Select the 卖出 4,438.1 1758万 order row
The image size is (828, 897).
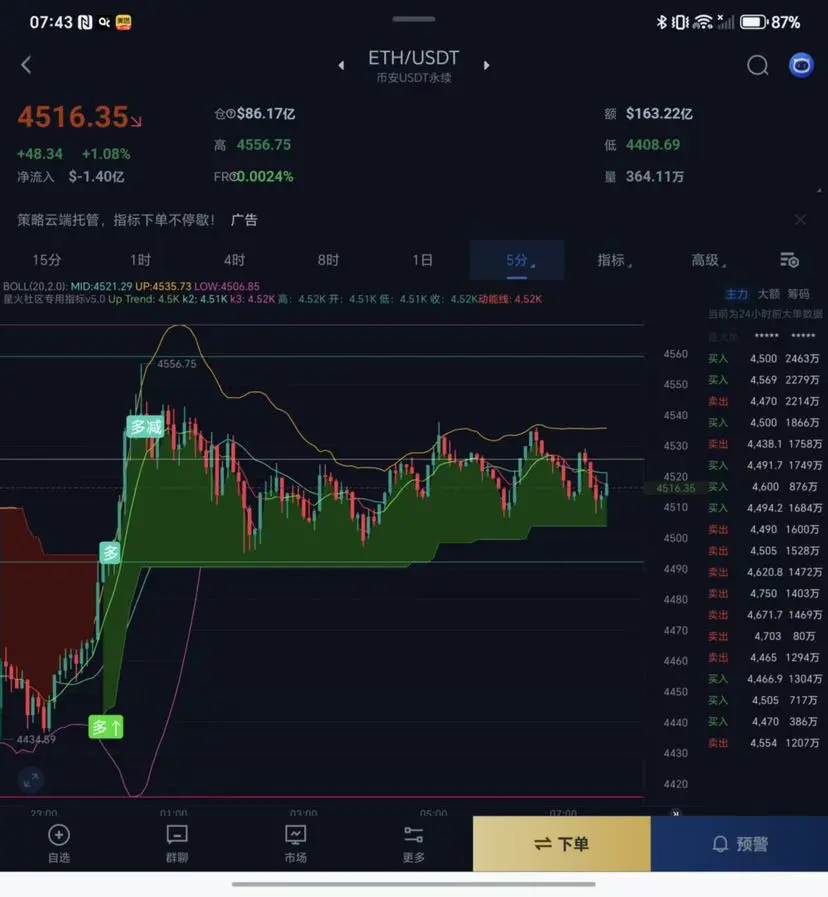click(764, 444)
